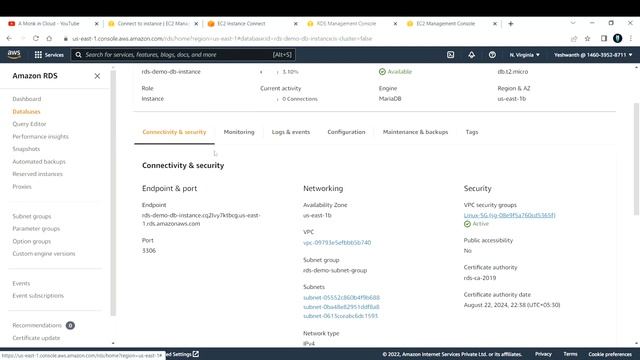Screen dimensions: 640x360
Task: Bookmark this page with star icon
Action: 587,38
